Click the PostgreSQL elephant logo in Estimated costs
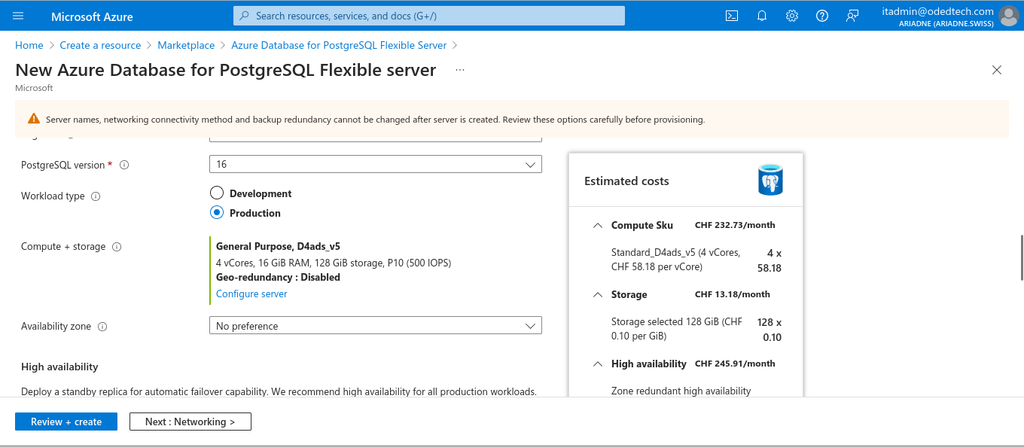 771,181
